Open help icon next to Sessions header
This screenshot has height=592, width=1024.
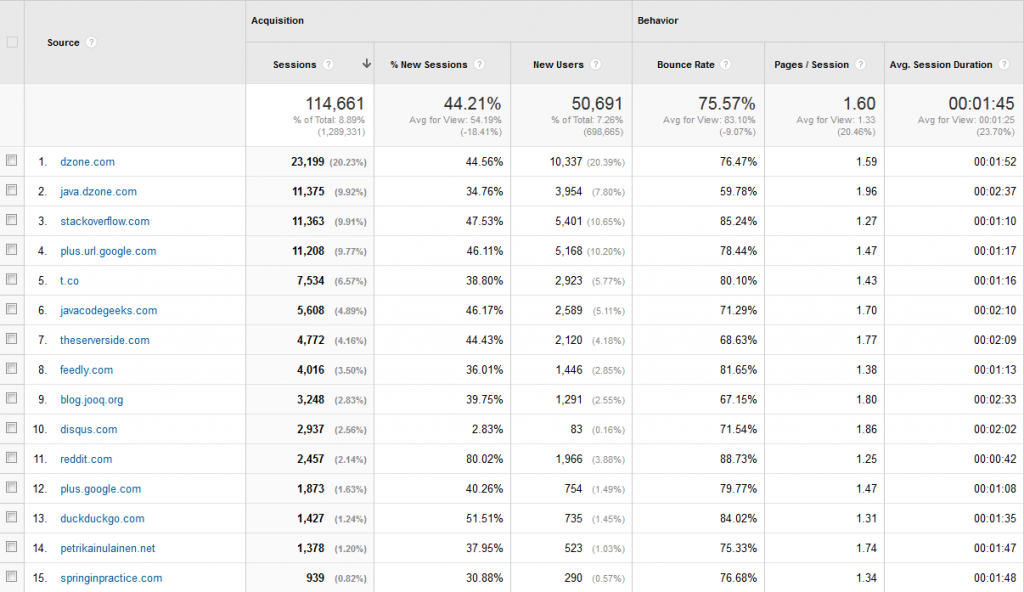(x=328, y=64)
